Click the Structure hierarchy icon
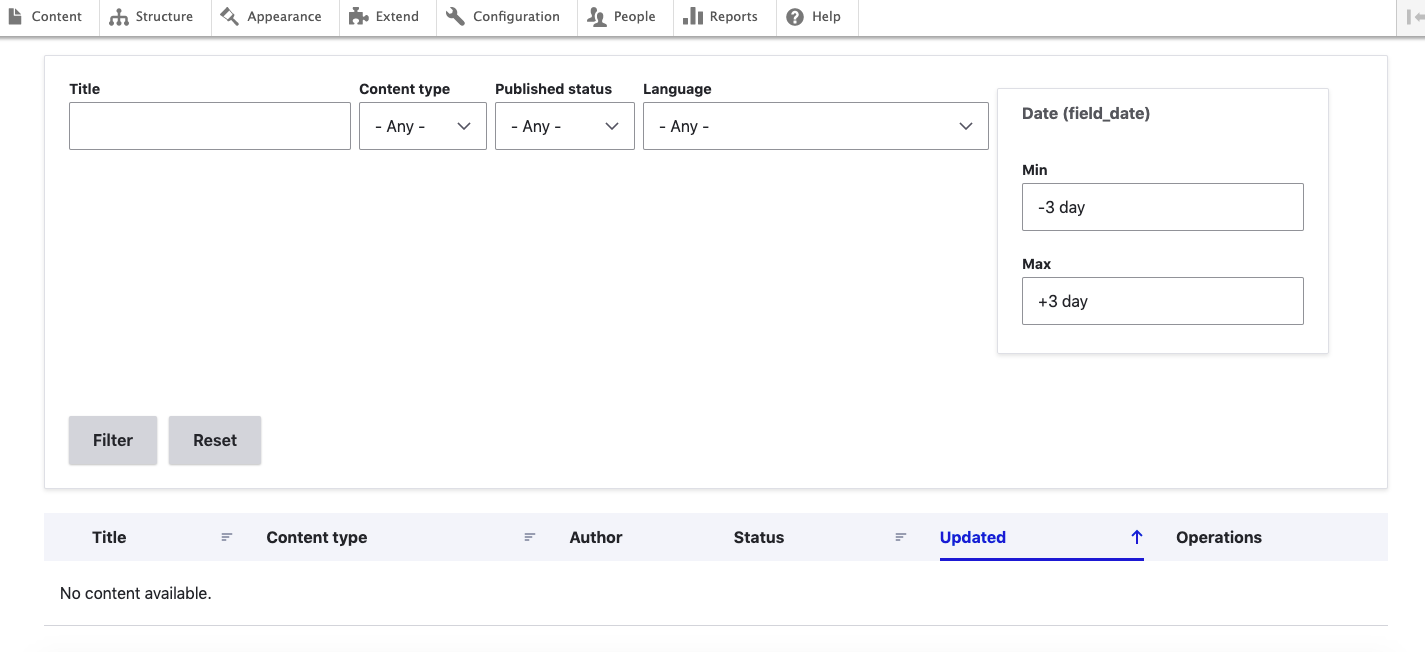This screenshot has height=652, width=1425. click(x=119, y=17)
